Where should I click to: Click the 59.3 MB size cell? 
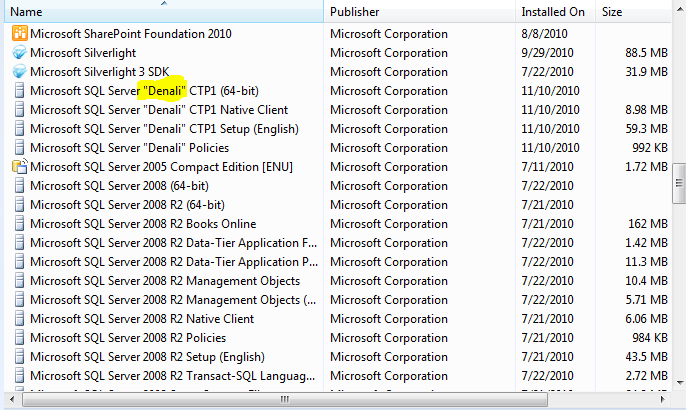pos(646,129)
